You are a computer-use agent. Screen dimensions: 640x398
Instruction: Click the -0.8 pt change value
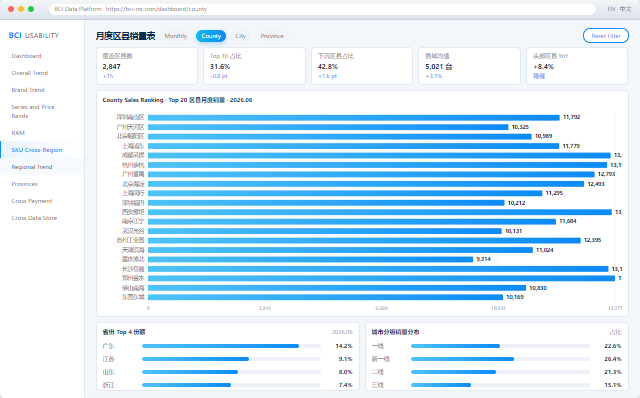tap(219, 76)
